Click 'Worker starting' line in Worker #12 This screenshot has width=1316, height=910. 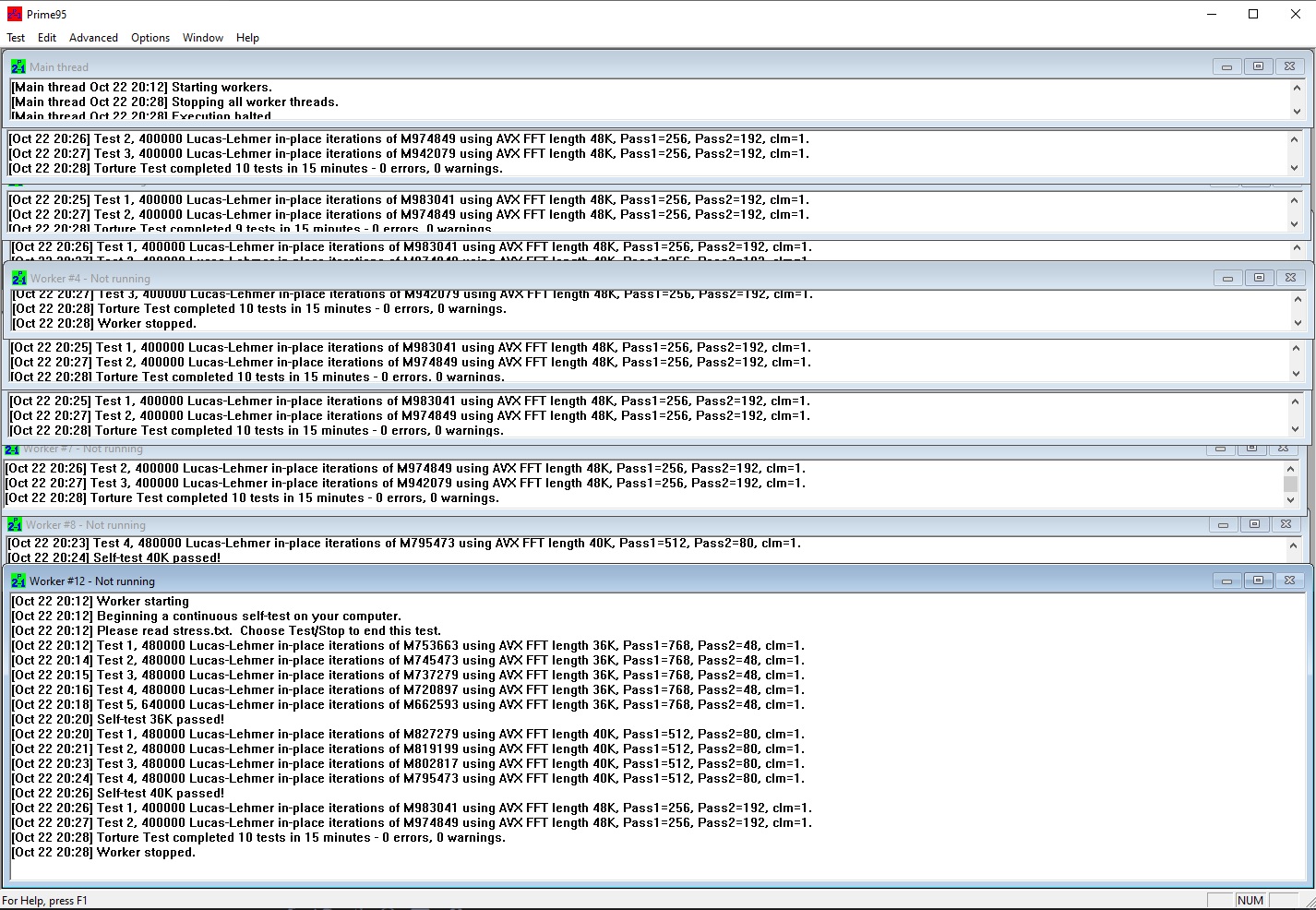click(x=100, y=601)
